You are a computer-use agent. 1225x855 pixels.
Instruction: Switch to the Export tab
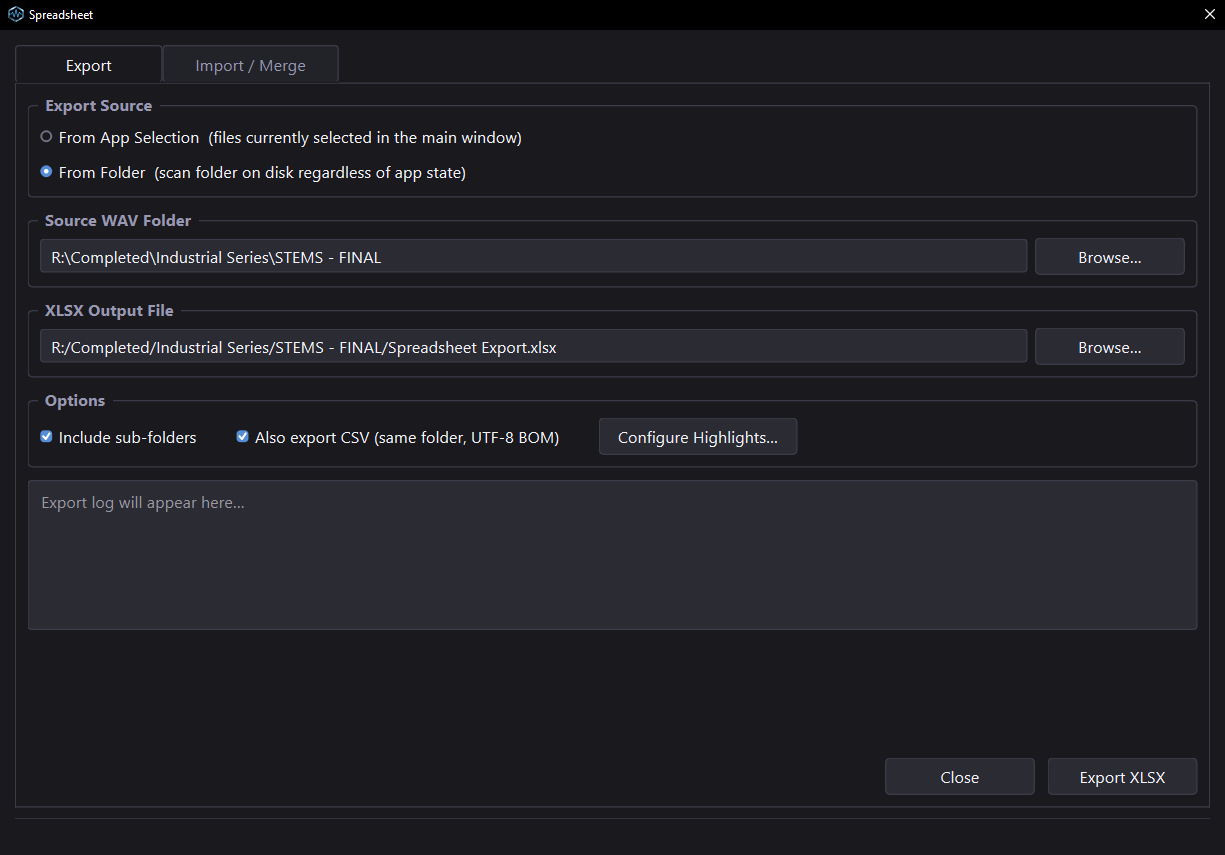(x=89, y=65)
